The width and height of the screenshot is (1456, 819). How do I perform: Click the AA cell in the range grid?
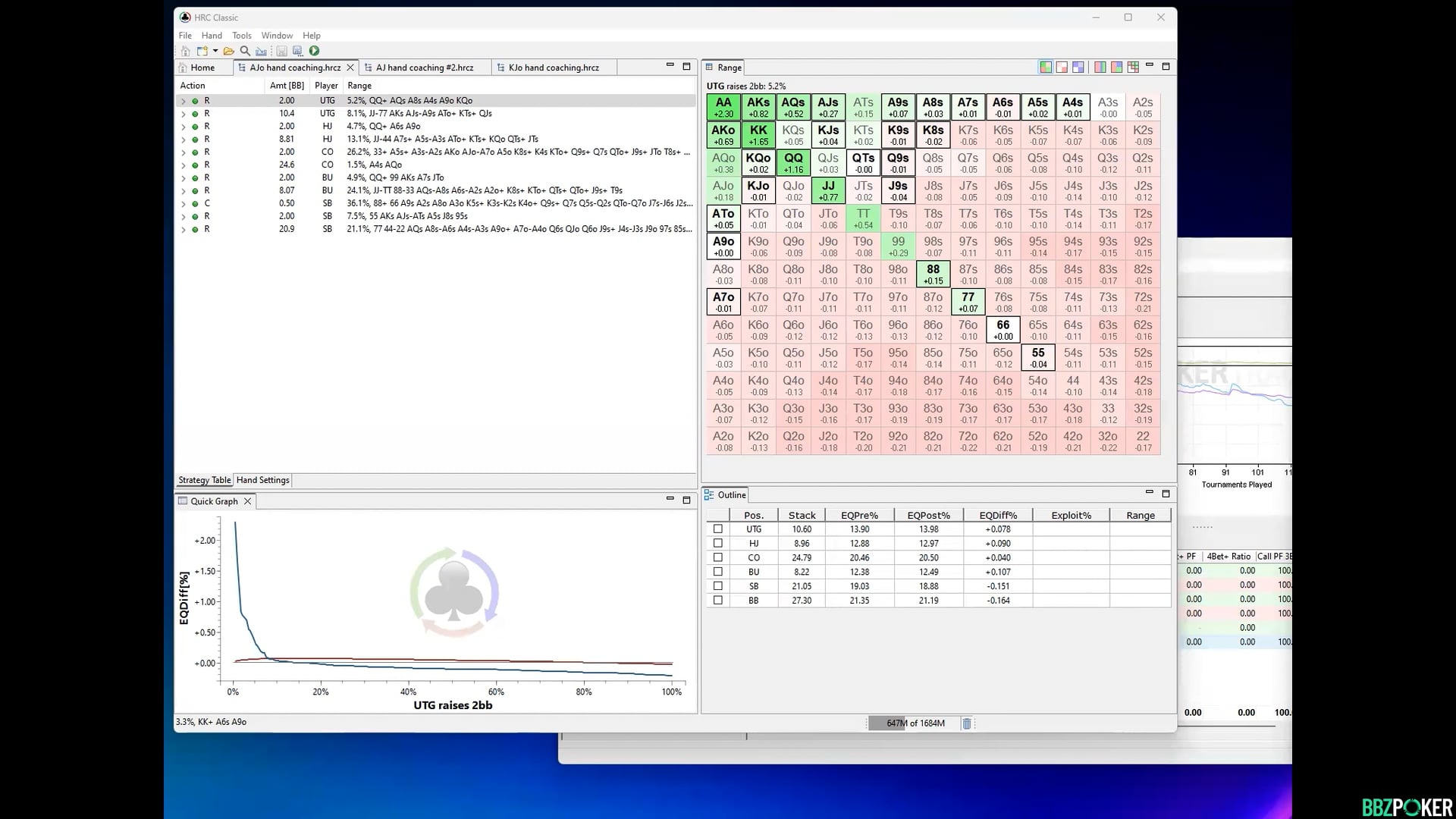[x=723, y=107]
